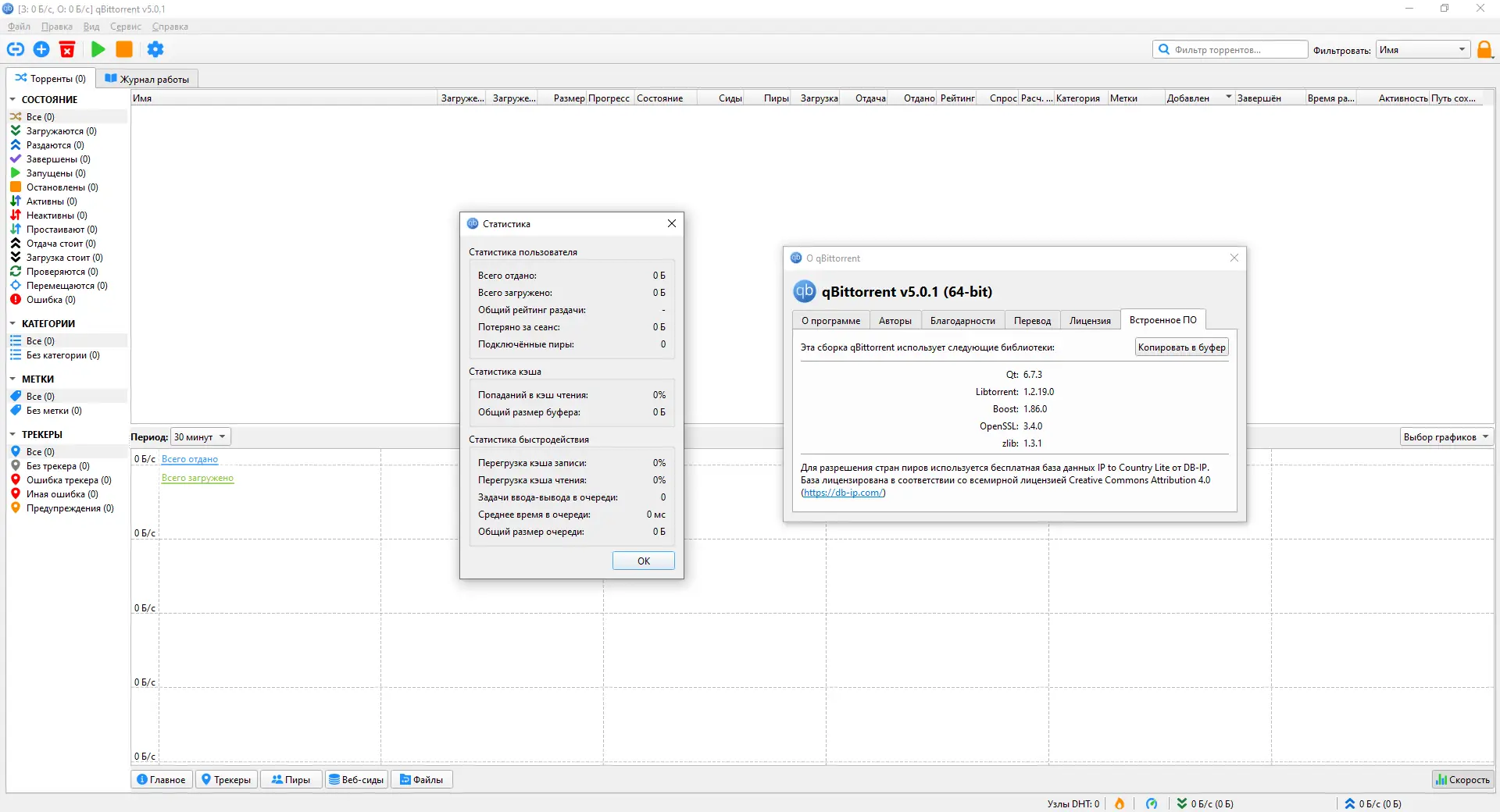
Task: Sort torrents by the Имя column header
Action: click(284, 98)
